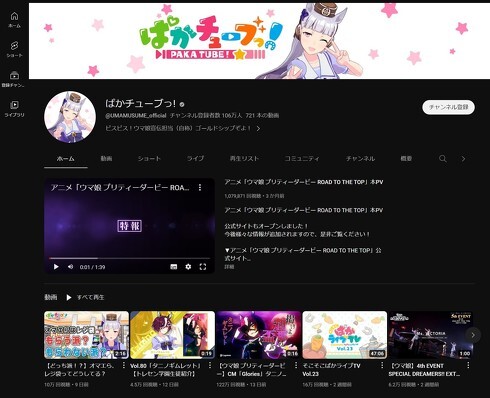This screenshot has width=490, height=398.
Task: Seek on the featured video progress bar
Action: click(130, 258)
